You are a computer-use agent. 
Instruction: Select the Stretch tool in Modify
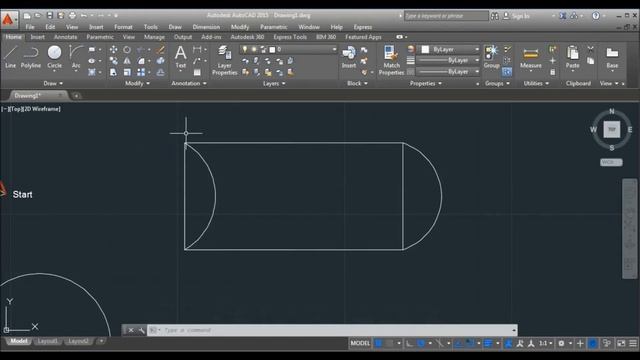tap(113, 72)
